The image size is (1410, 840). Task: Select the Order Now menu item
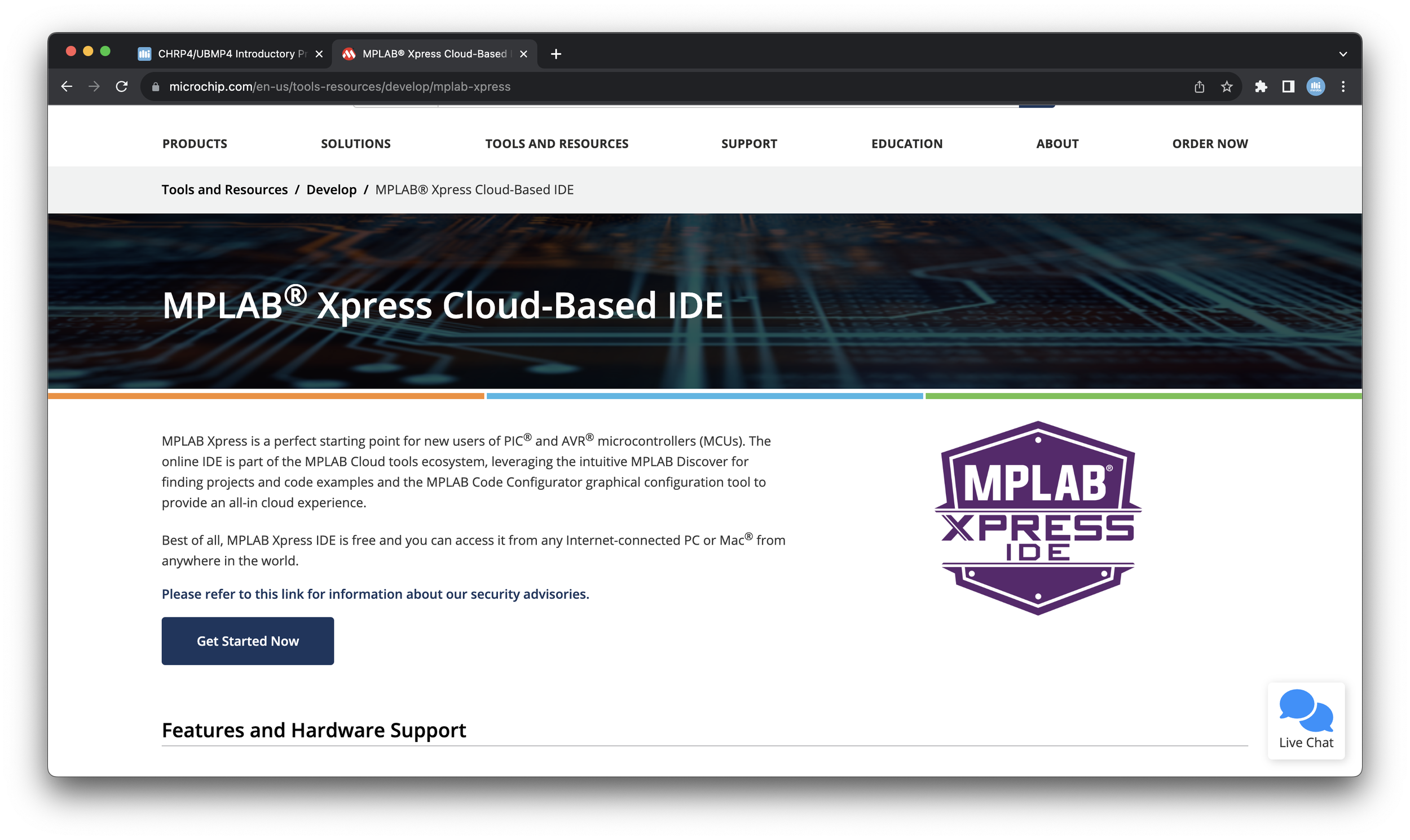point(1210,143)
